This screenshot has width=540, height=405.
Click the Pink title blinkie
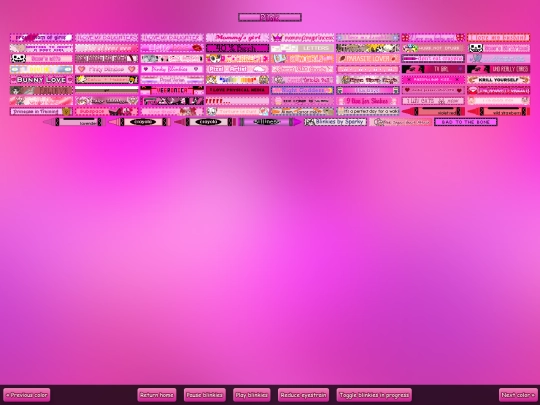click(x=270, y=17)
